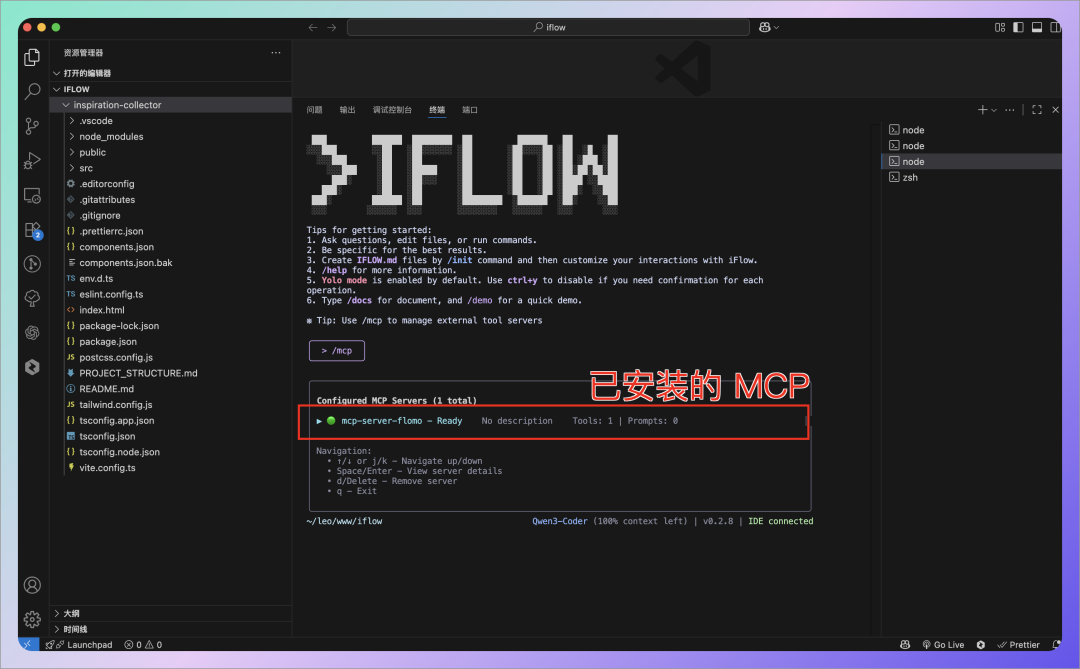The height and width of the screenshot is (669, 1080).
Task: Click the IDE connected status text
Action: [780, 522]
